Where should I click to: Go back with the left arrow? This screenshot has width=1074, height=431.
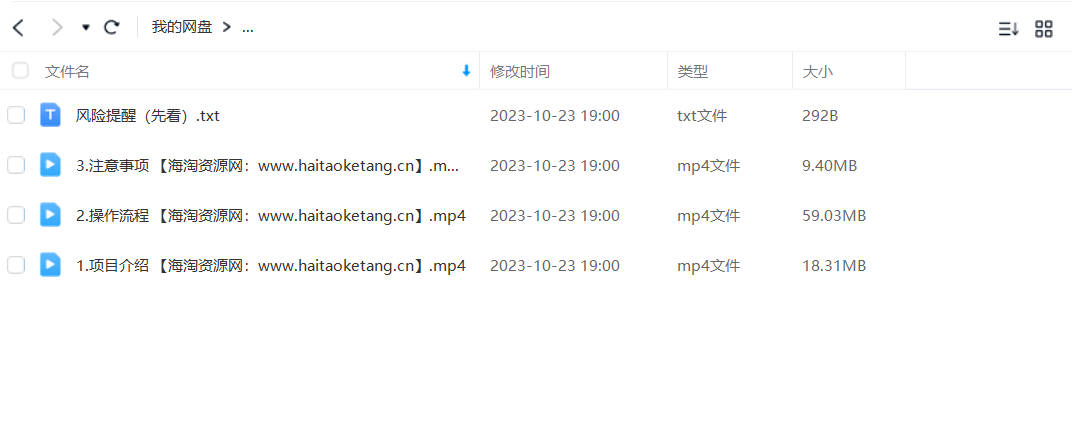click(x=18, y=27)
